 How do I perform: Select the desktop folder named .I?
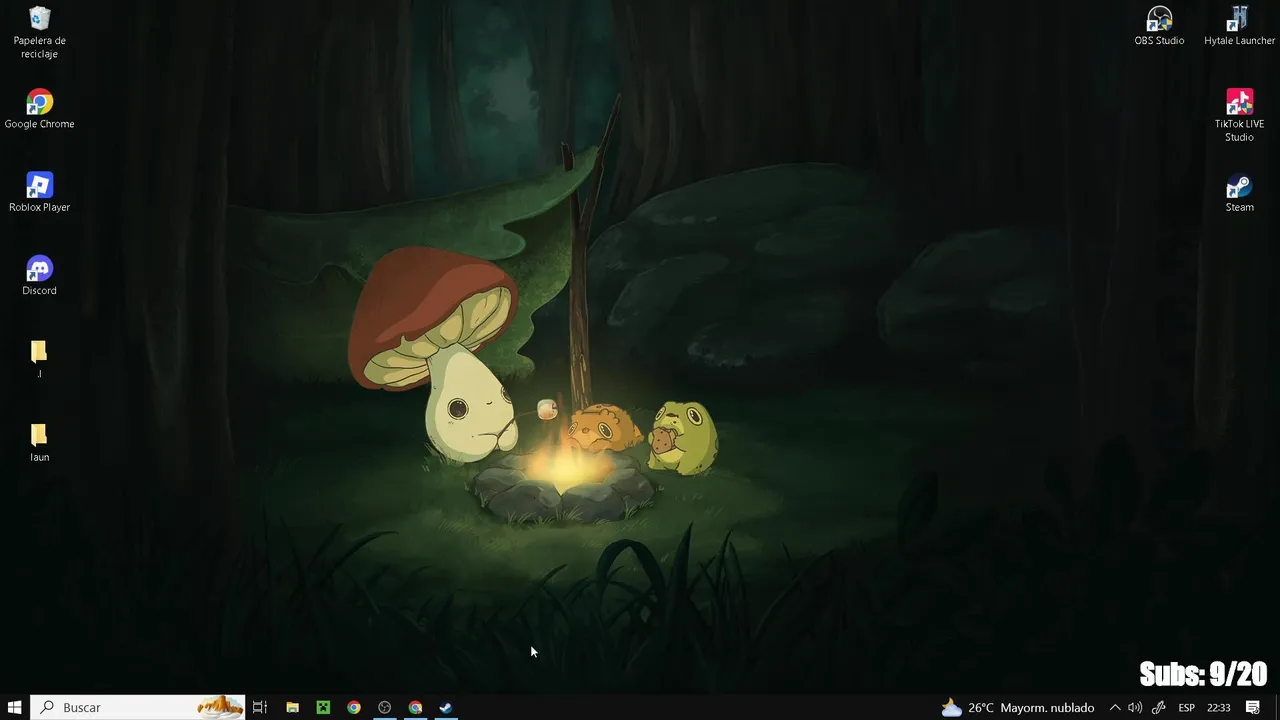39,359
